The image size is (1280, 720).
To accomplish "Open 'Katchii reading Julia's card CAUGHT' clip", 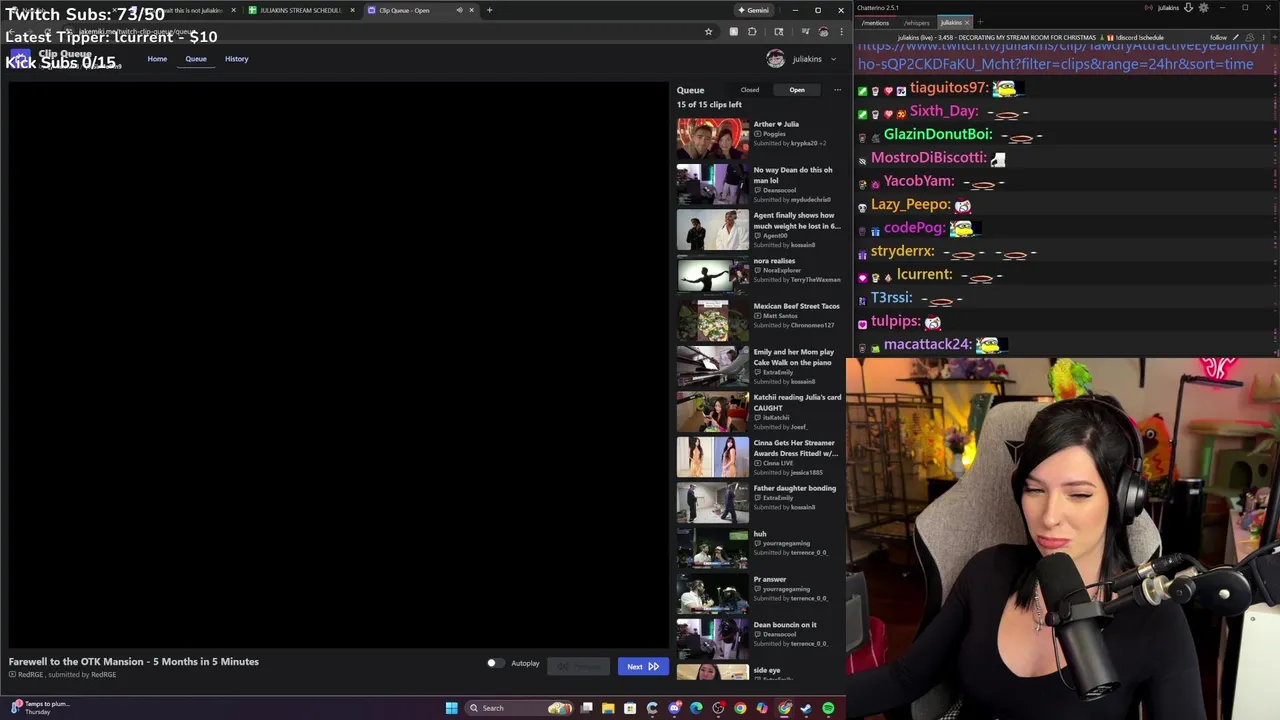I will click(x=760, y=412).
